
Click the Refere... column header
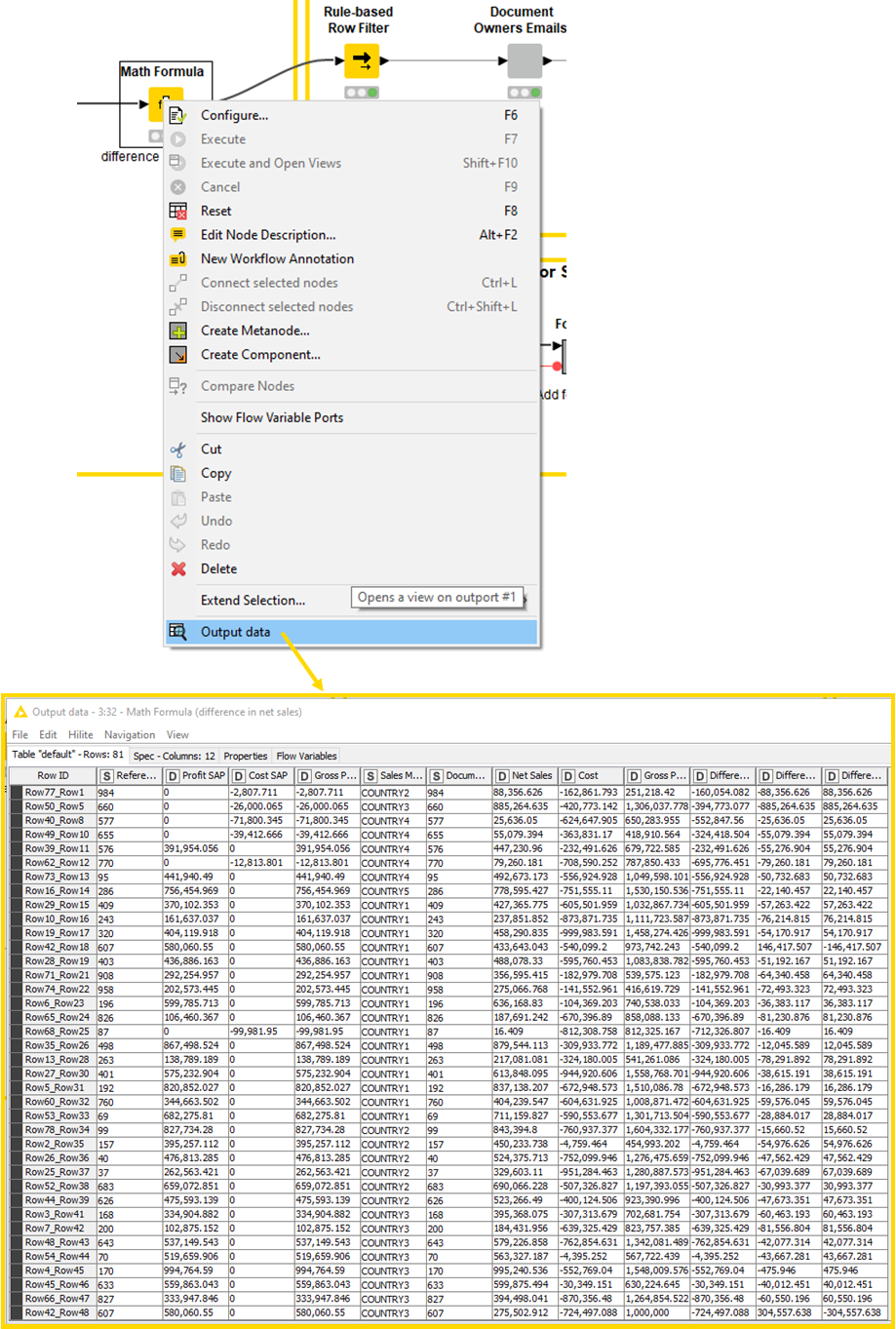129,776
